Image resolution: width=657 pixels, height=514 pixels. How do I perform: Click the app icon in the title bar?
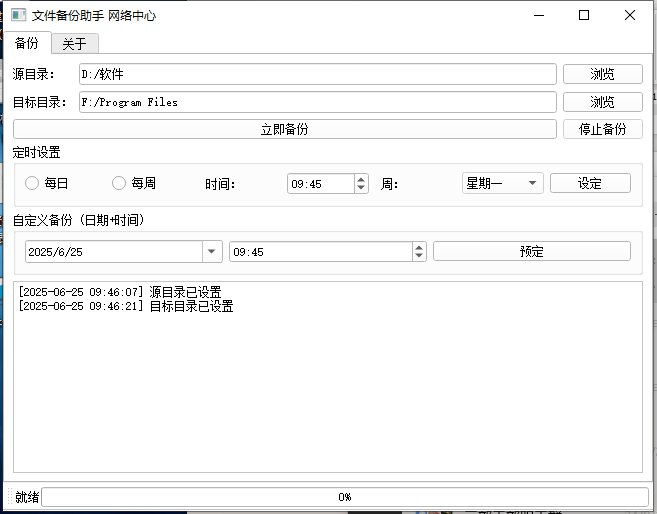[18, 16]
